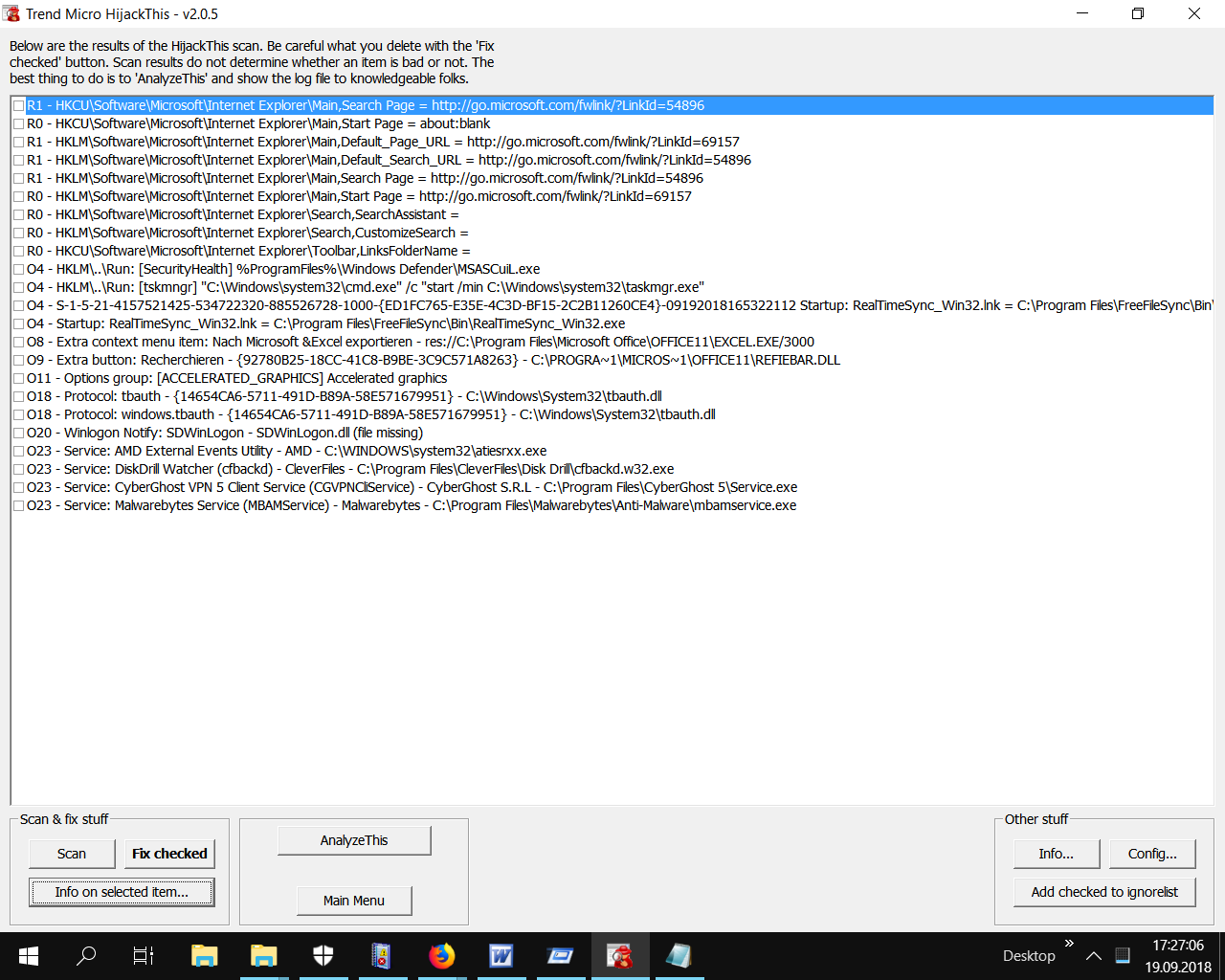Screen dimensions: 1225x980
Task: Launch Firefox from the taskbar
Action: tap(441, 955)
